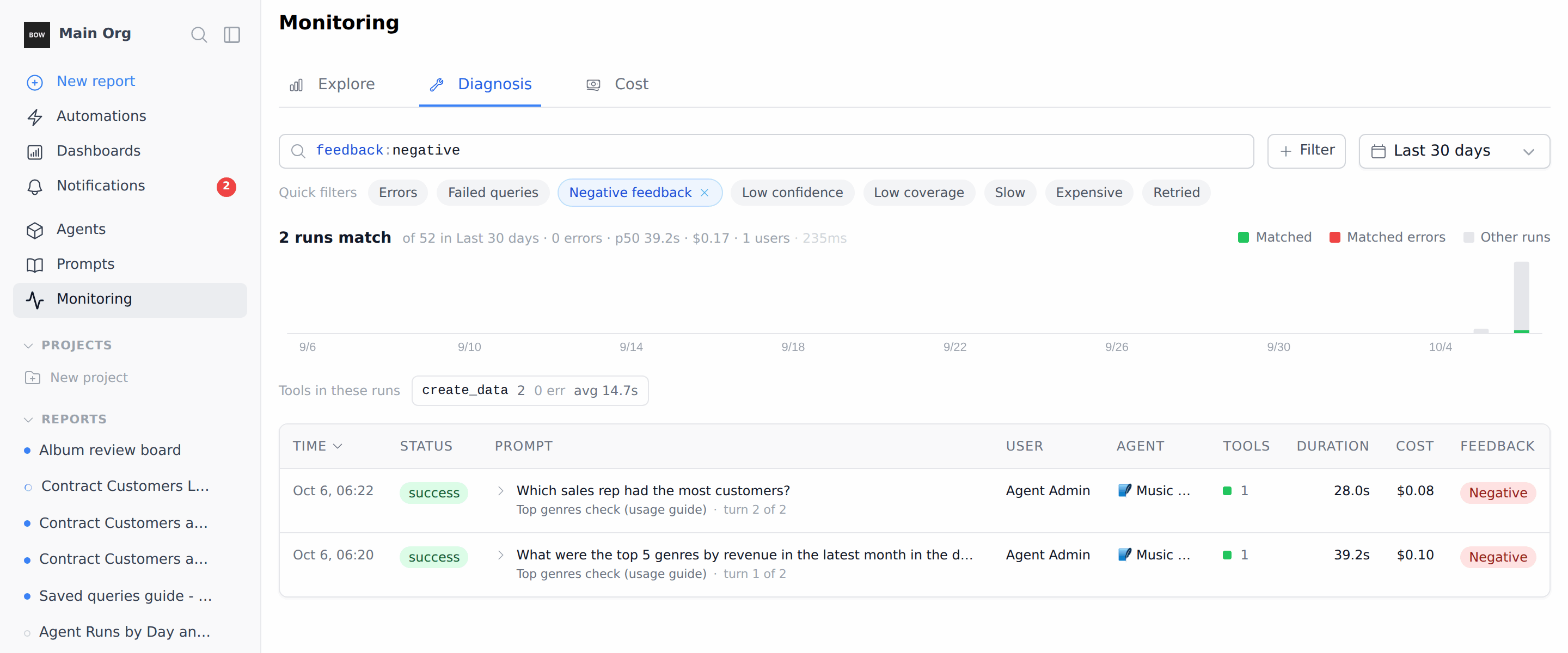Sort by the TIME column header
The image size is (1568, 653).
click(317, 446)
